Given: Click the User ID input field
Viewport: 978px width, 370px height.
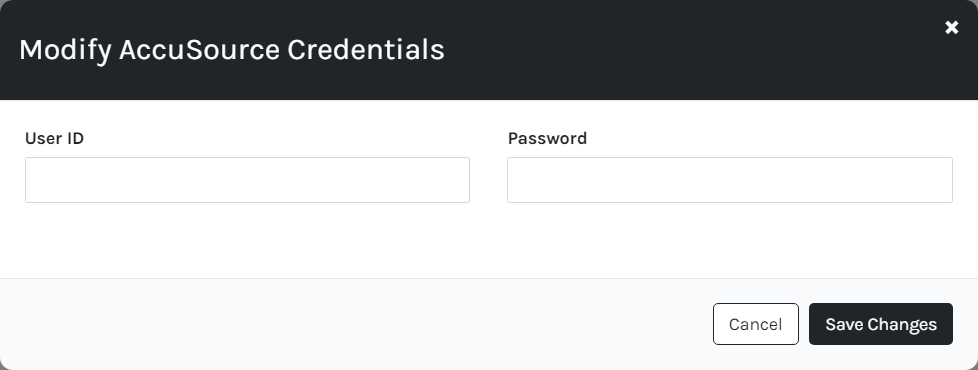Looking at the screenshot, I should 247,180.
